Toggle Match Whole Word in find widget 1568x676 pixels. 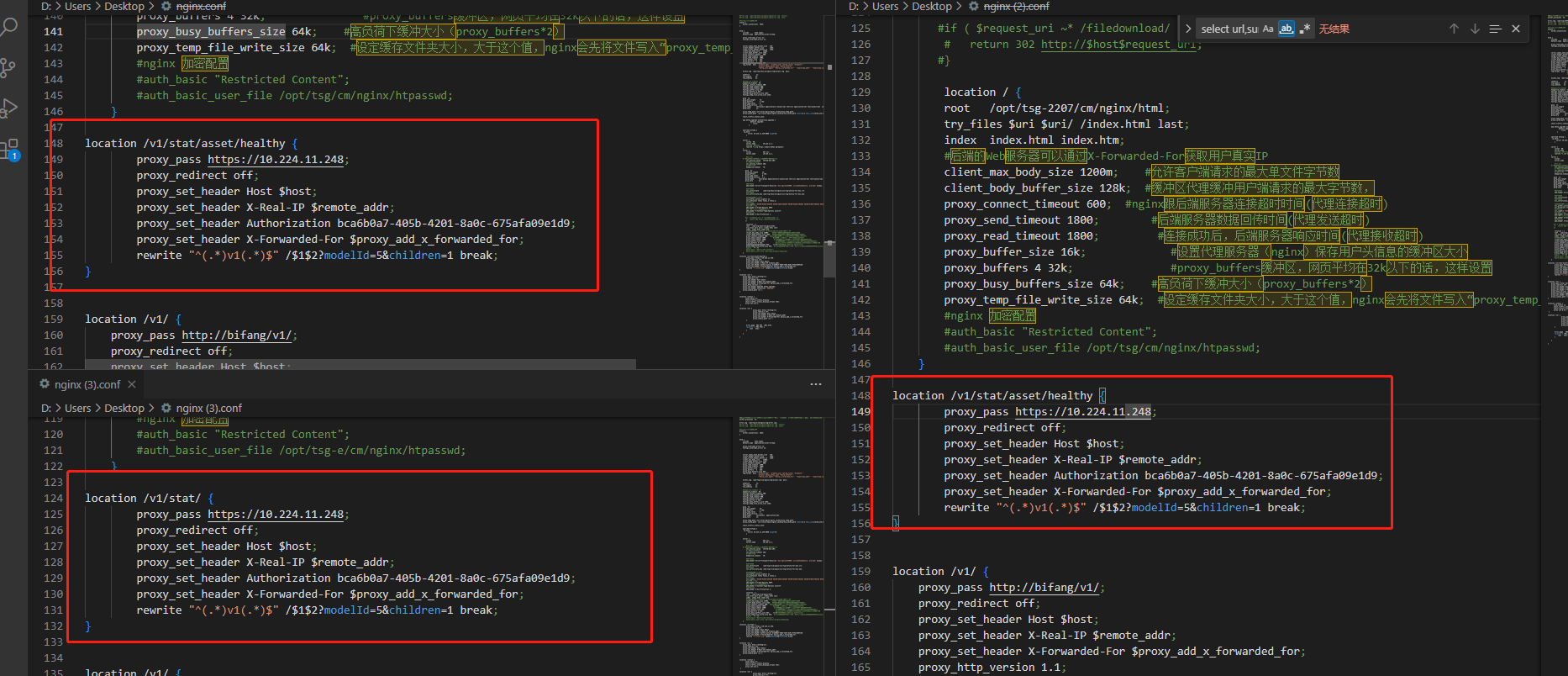click(x=1286, y=29)
